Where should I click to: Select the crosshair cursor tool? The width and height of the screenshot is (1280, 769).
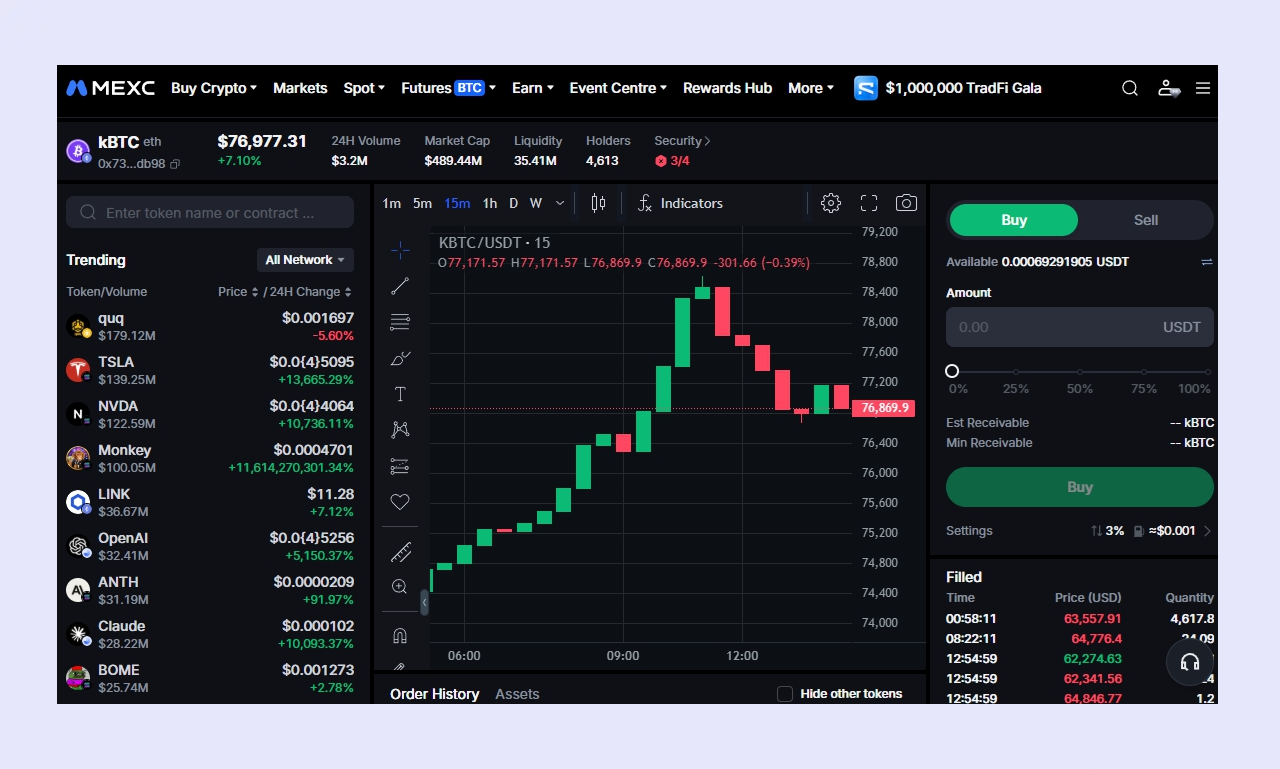click(400, 250)
